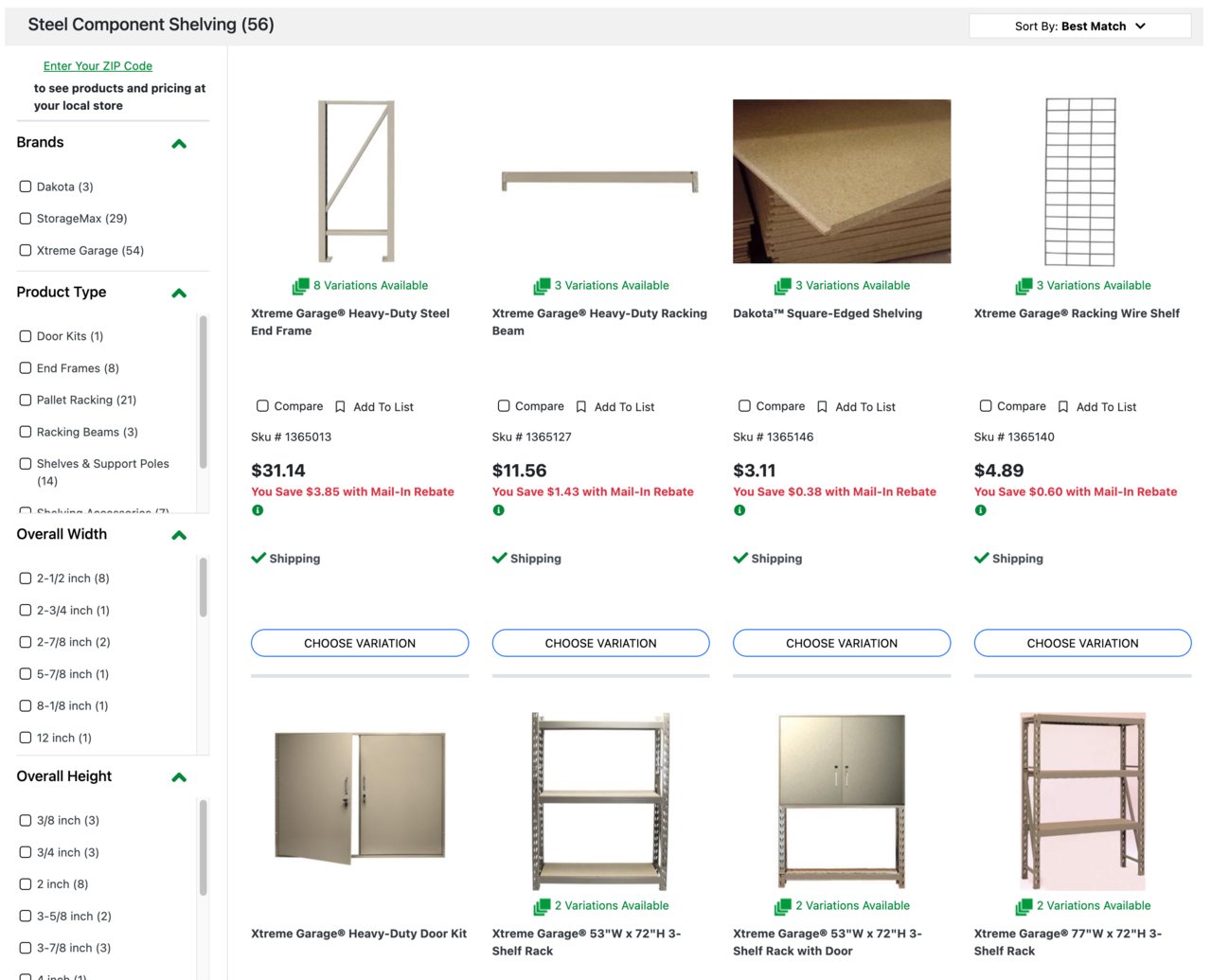Open variations icon for Heavy-Duty Steel End Frame
Viewport: 1211px width, 980px height.
[300, 286]
